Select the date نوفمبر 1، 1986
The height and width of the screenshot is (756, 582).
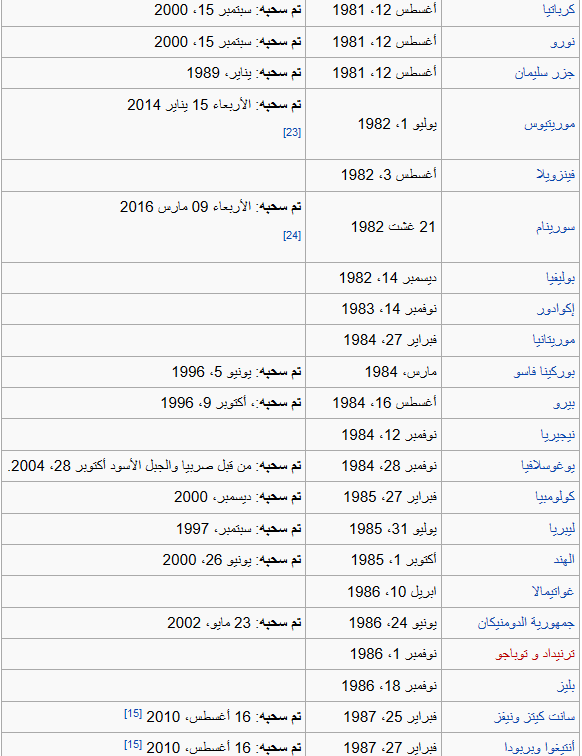pos(394,654)
